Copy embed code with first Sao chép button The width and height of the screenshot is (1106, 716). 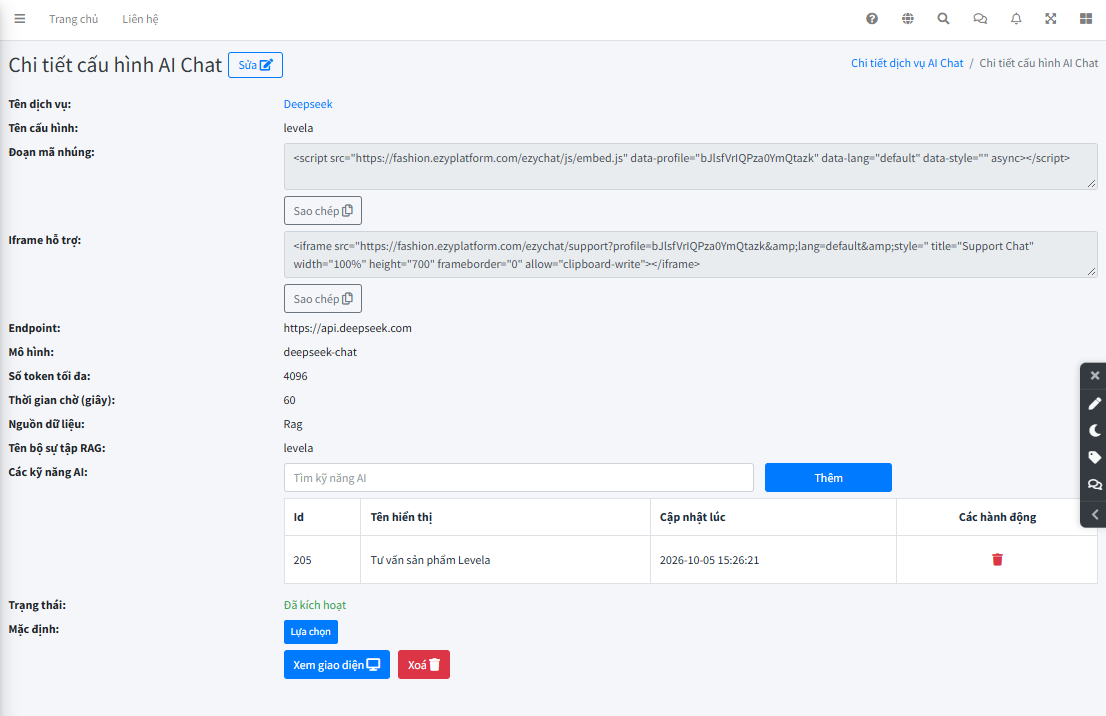323,211
